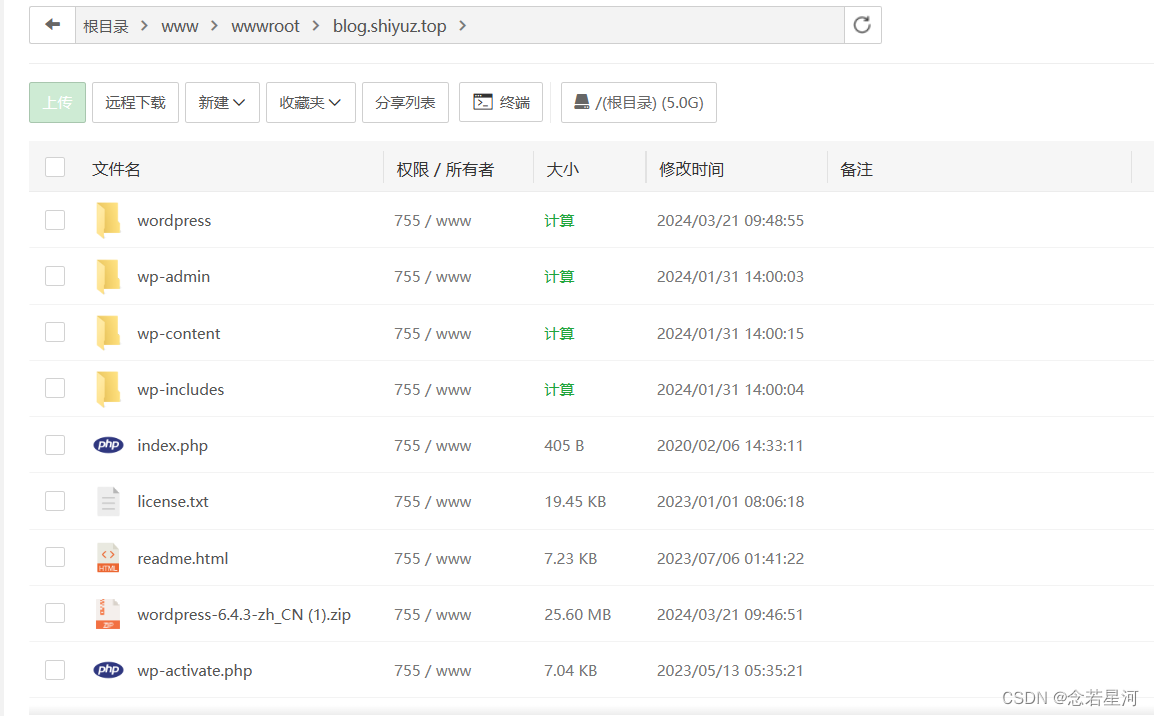This screenshot has height=716, width=1154.
Task: Click the readme.html HTML file icon
Action: click(108, 558)
